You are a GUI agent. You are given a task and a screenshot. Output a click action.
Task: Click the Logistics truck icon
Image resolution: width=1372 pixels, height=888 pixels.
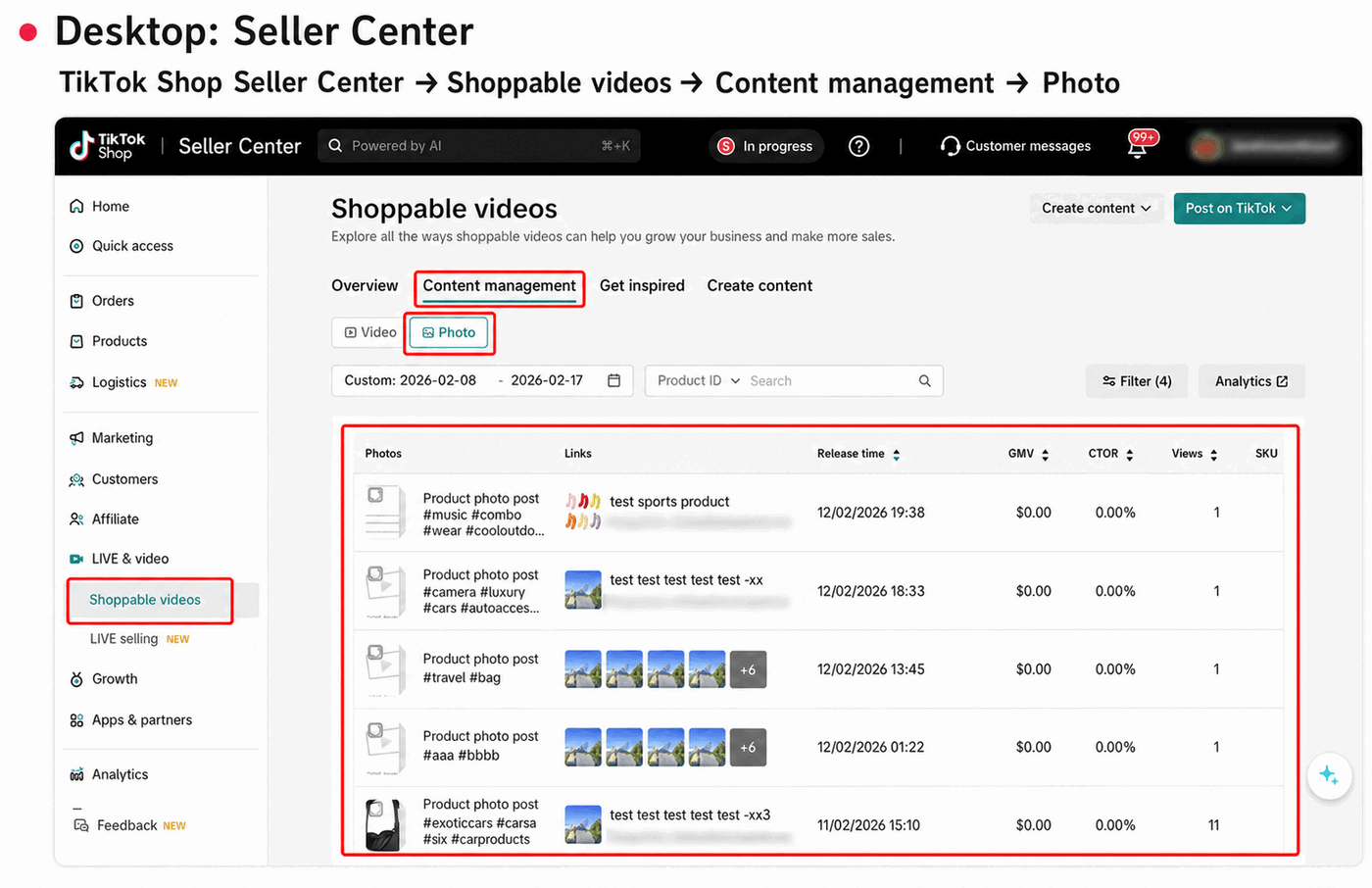point(76,382)
